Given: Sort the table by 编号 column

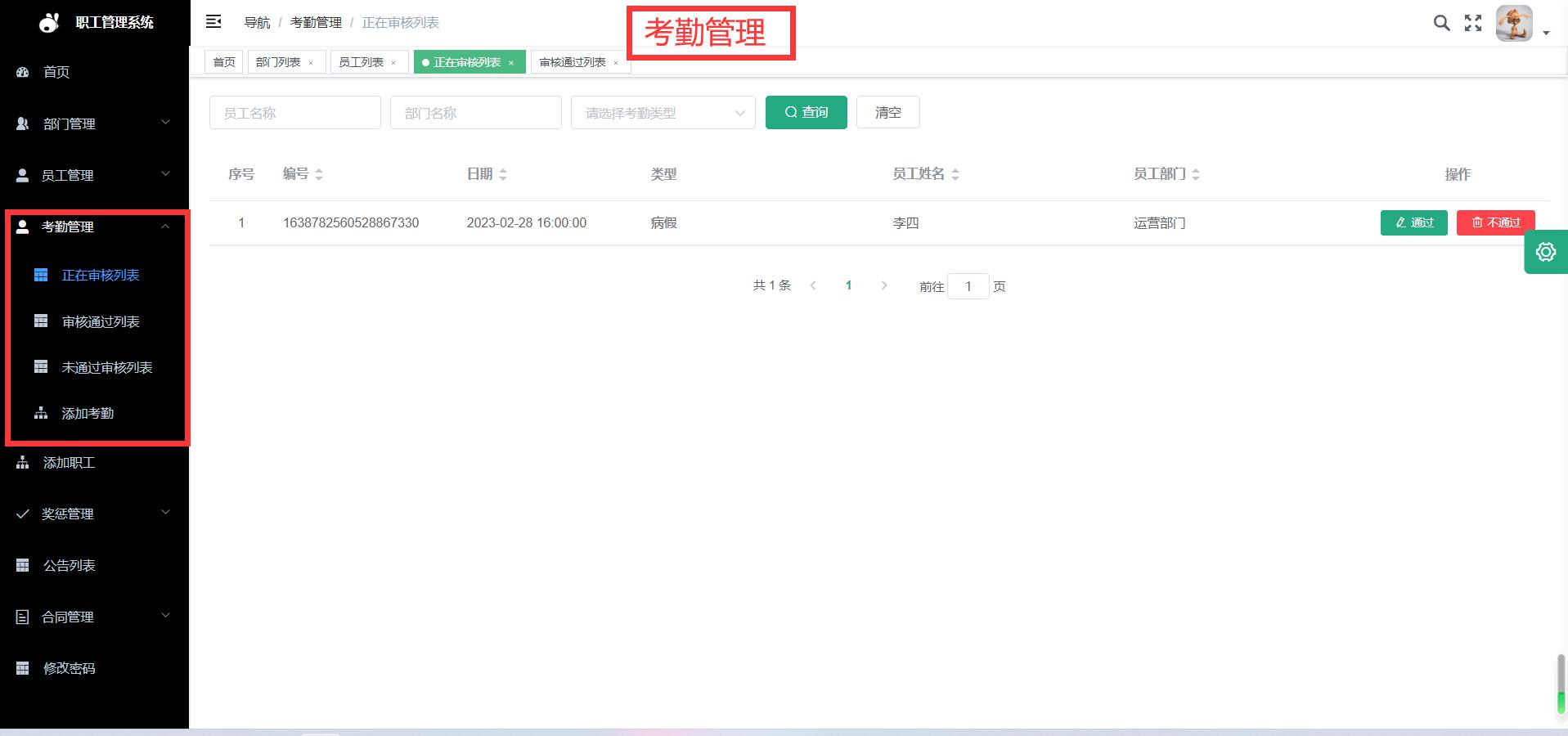Looking at the screenshot, I should point(319,174).
